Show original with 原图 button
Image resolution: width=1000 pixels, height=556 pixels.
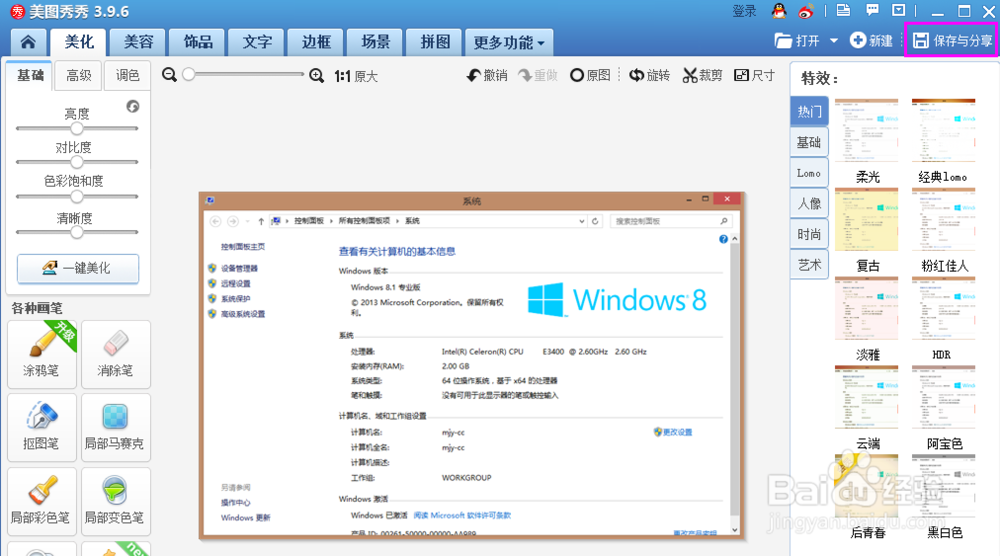[x=591, y=75]
